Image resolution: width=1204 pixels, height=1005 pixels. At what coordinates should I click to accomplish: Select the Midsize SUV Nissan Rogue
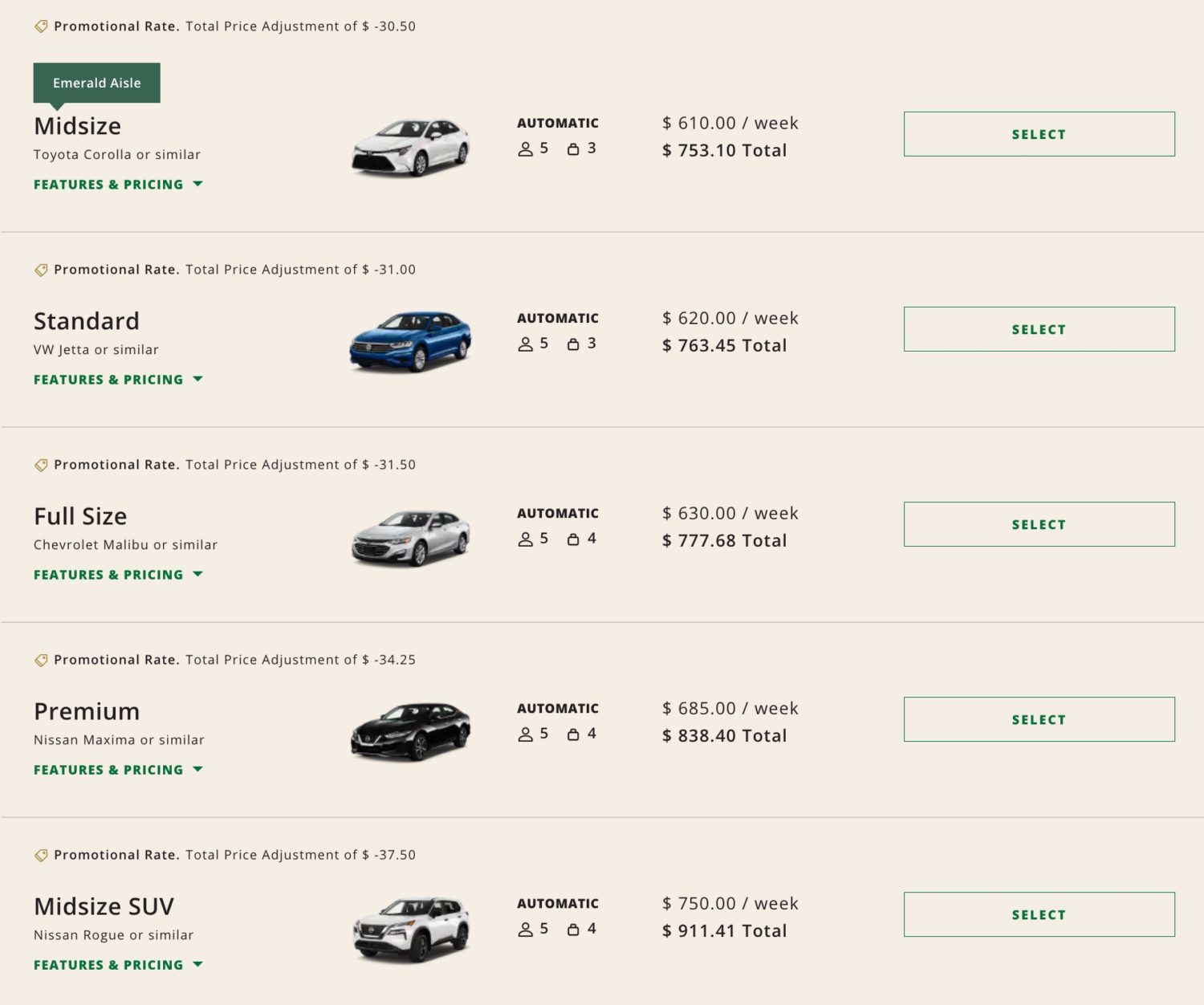[1038, 914]
